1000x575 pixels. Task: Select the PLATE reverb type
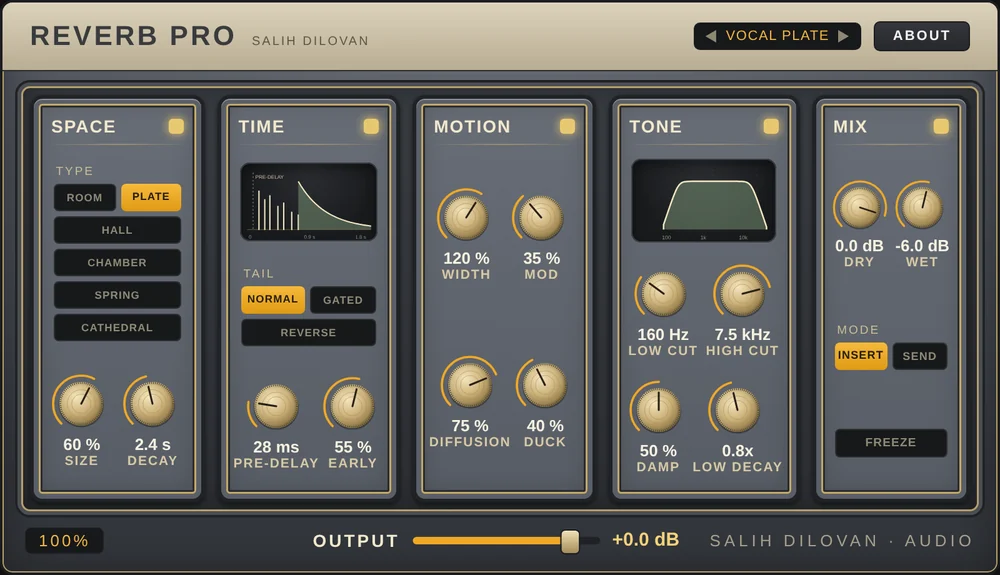[x=151, y=197]
